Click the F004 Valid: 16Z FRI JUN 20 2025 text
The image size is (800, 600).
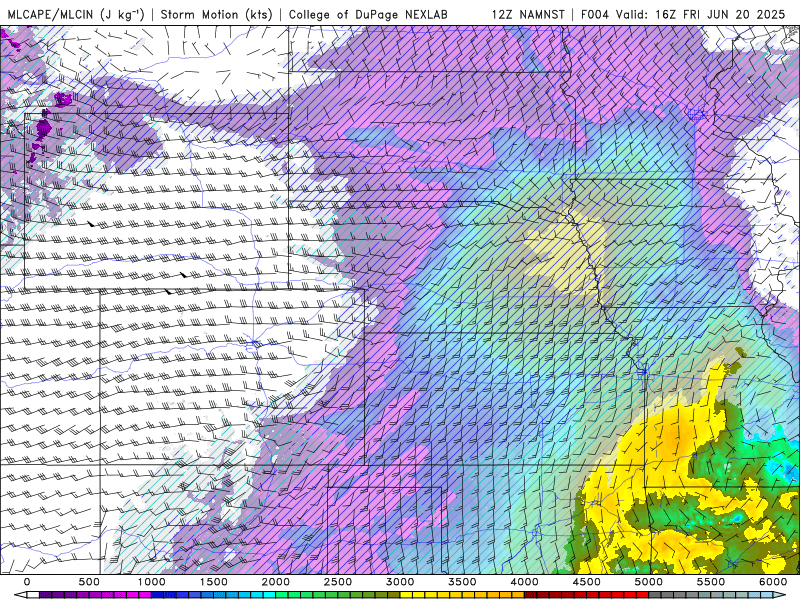(x=683, y=14)
